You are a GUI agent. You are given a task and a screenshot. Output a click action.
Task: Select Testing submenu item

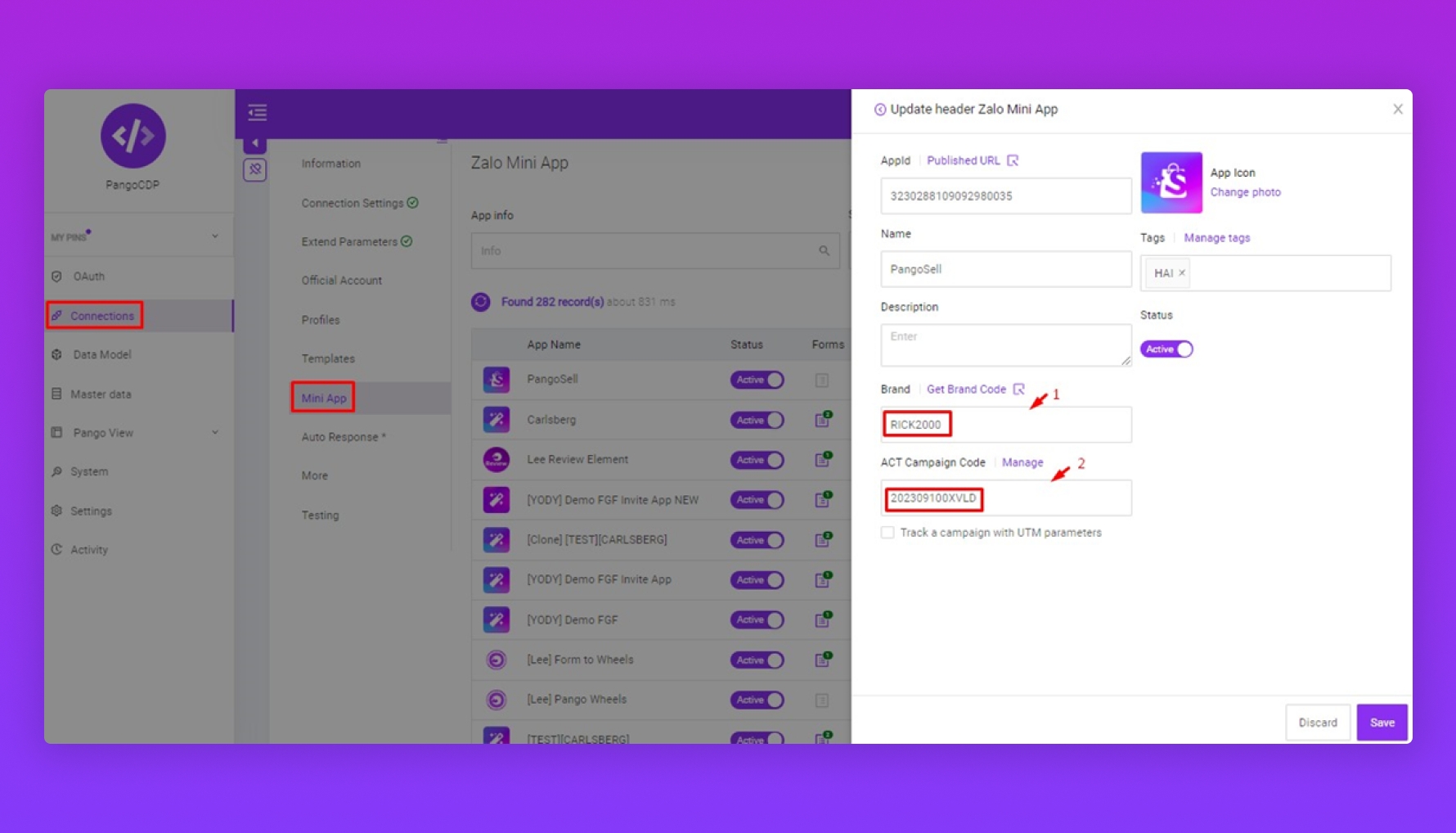point(320,516)
